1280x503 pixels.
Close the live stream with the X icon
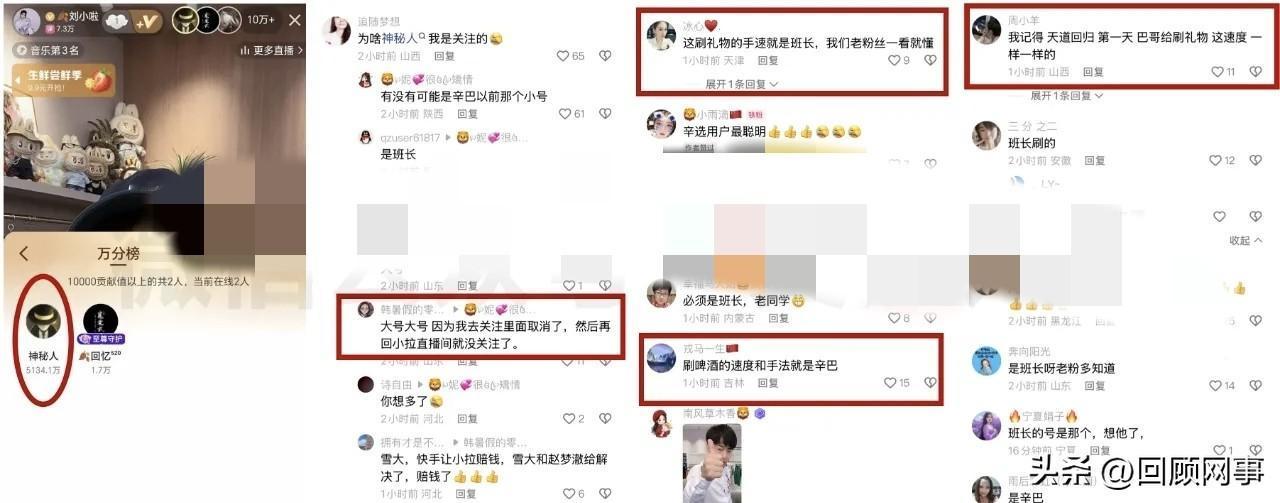coord(294,20)
